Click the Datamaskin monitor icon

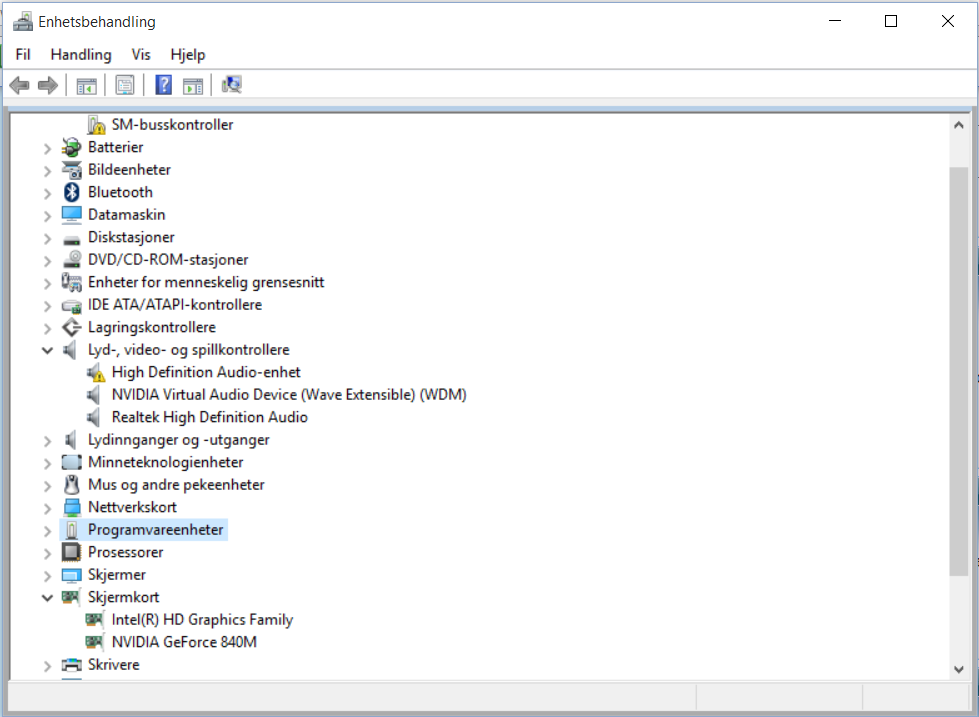71,215
